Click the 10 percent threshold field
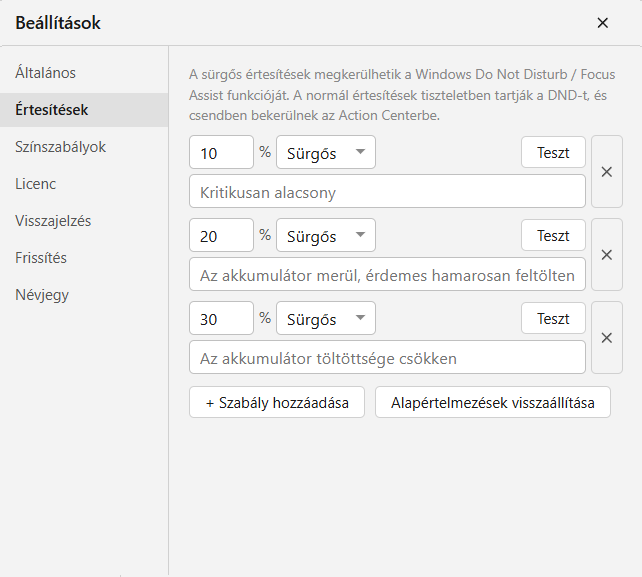Viewport: 642px width, 577px height. pos(221,152)
